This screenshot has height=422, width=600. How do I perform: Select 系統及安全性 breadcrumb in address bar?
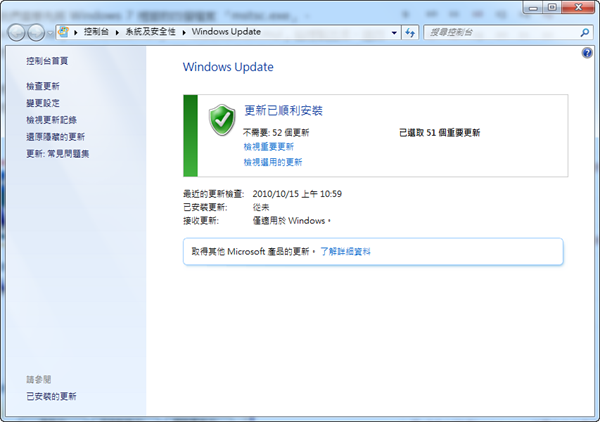point(150,32)
